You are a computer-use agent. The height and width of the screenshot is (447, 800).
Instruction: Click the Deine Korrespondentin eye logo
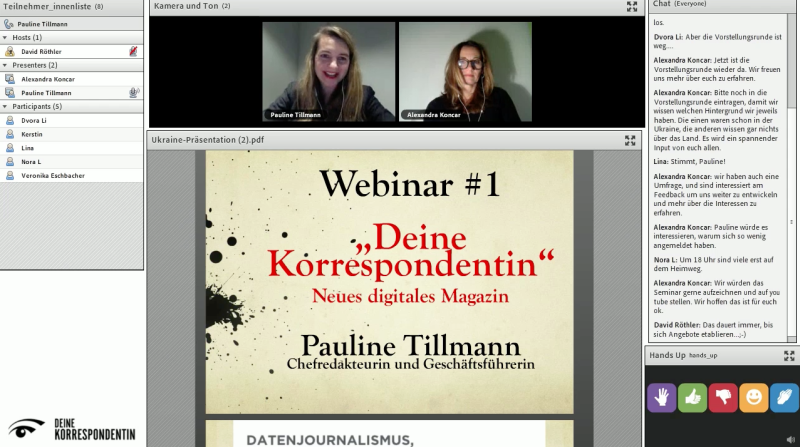point(27,429)
